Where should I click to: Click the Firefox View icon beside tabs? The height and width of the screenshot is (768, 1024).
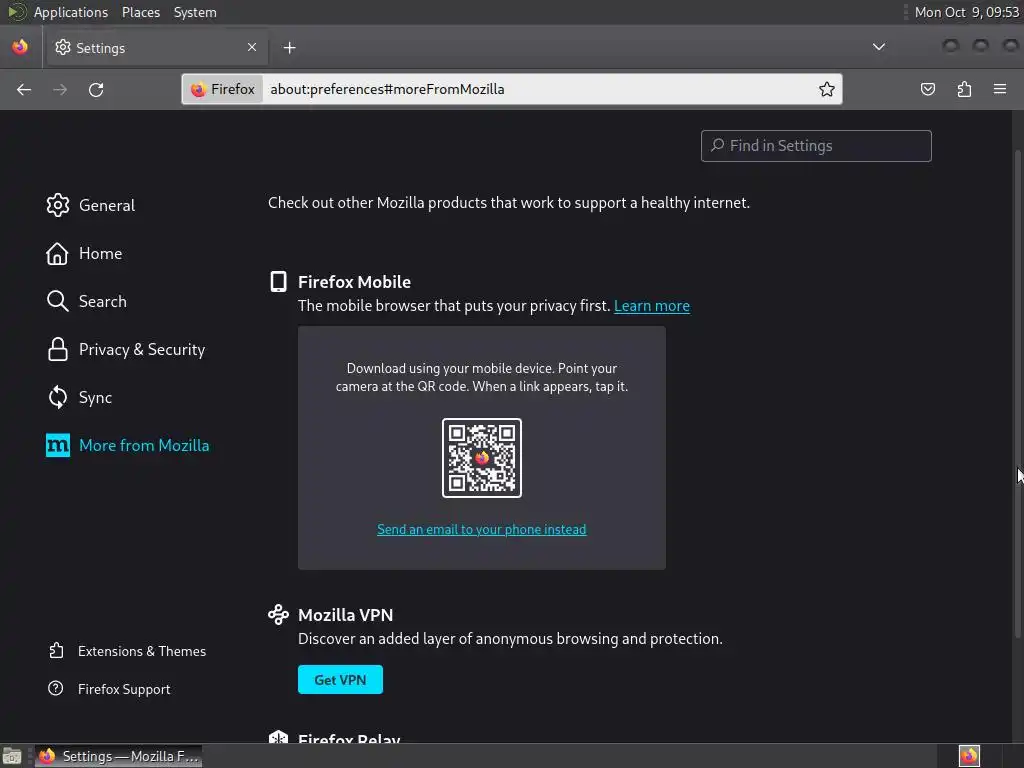(20, 47)
